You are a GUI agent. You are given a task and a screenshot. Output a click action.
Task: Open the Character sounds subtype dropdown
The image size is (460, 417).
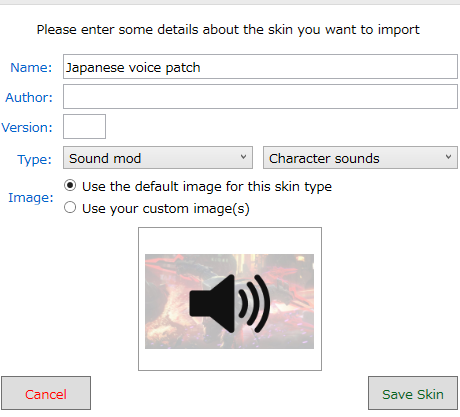click(360, 158)
